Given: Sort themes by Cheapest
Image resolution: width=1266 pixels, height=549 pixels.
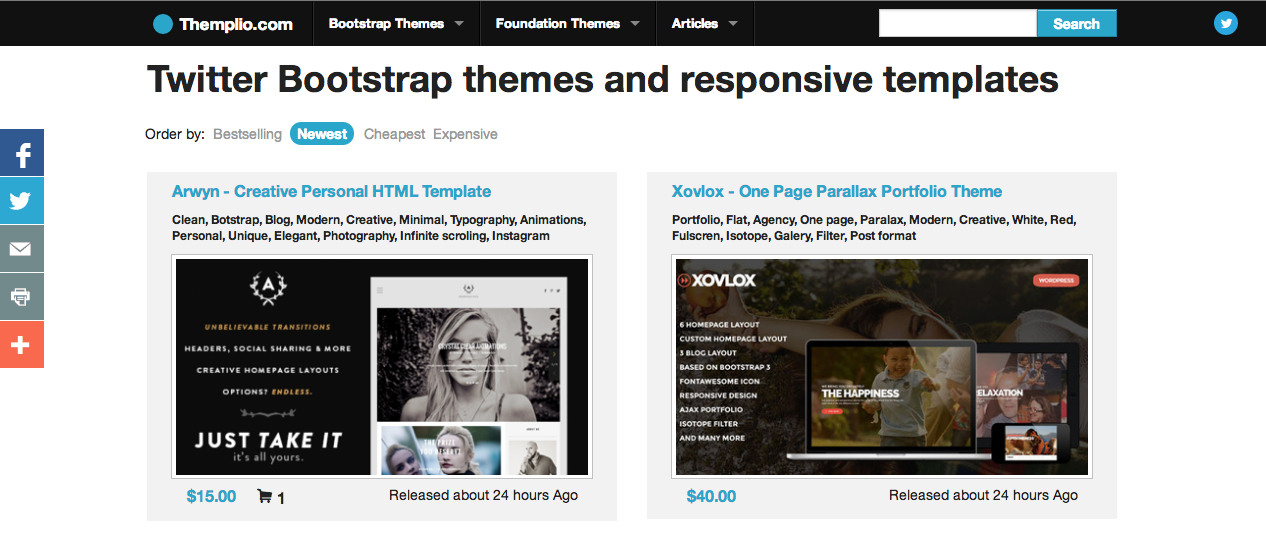Looking at the screenshot, I should pos(394,134).
